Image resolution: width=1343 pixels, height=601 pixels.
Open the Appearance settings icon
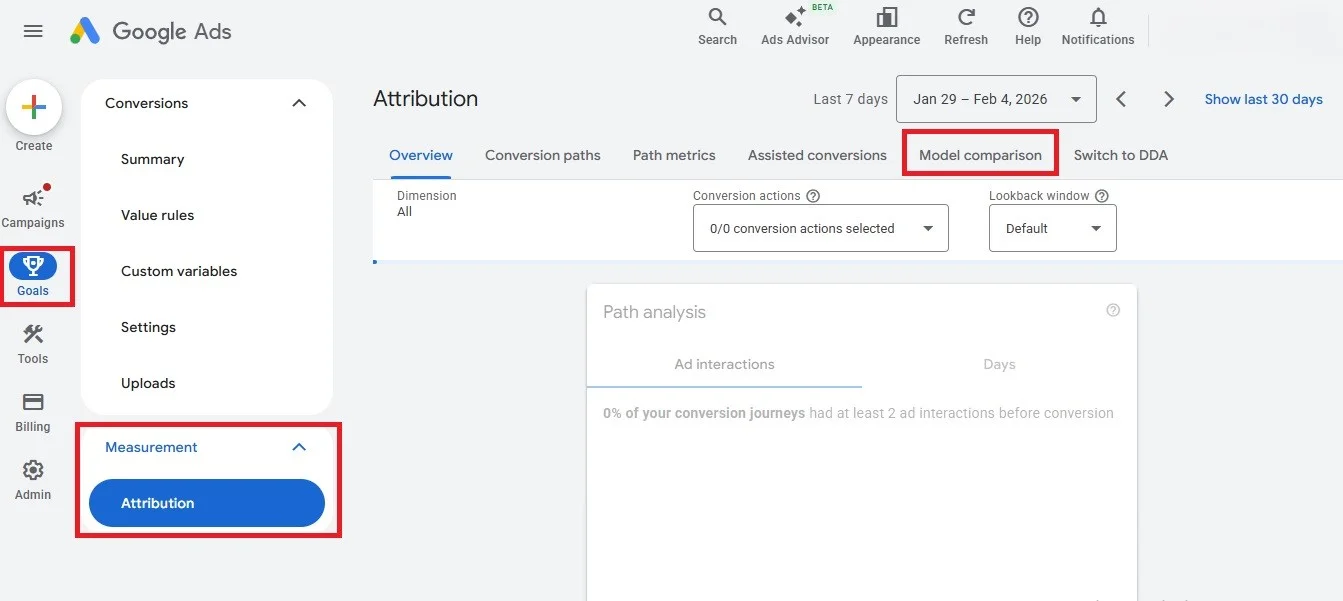pyautogui.click(x=886, y=25)
